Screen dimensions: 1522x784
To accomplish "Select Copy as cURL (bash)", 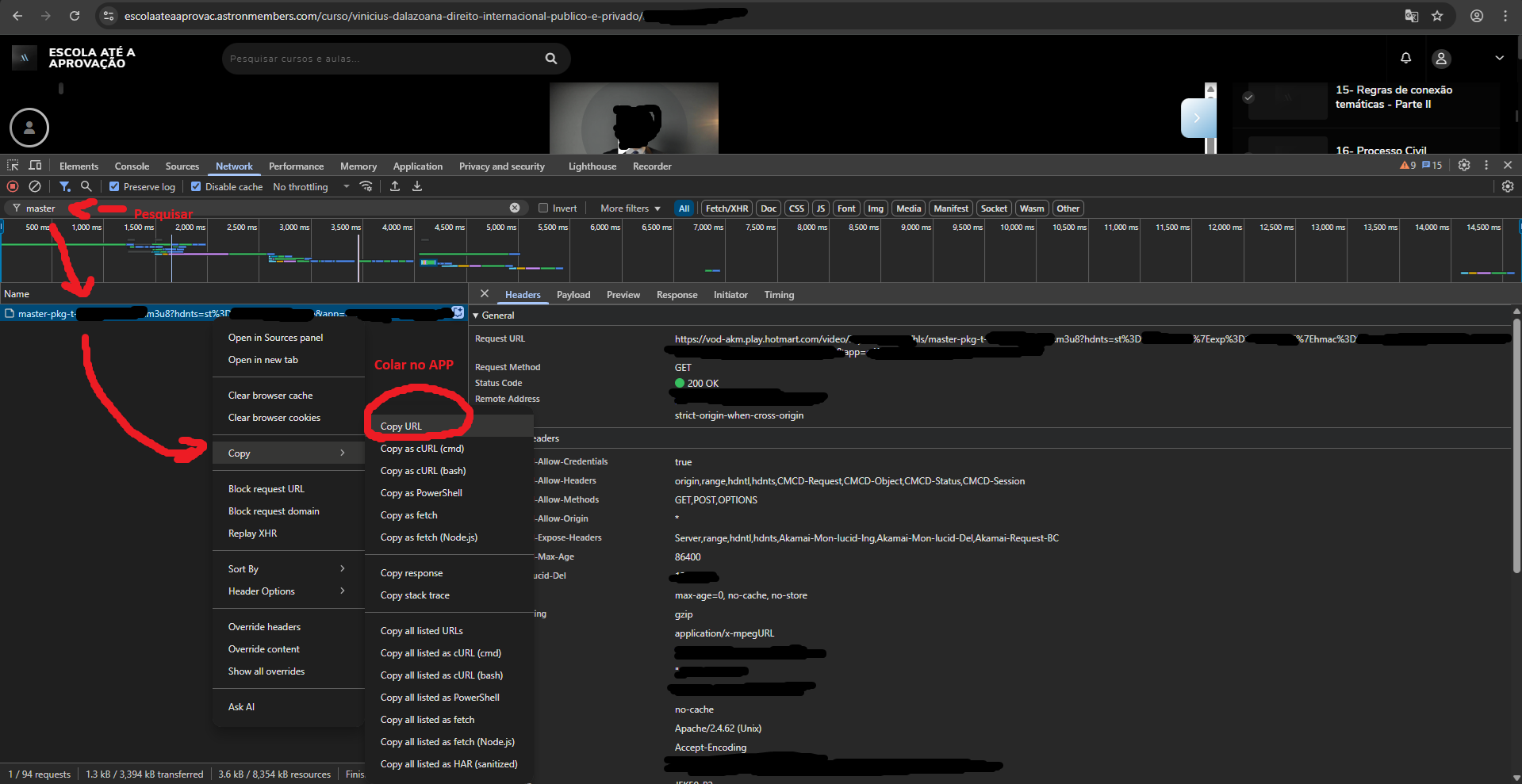I will [449, 471].
